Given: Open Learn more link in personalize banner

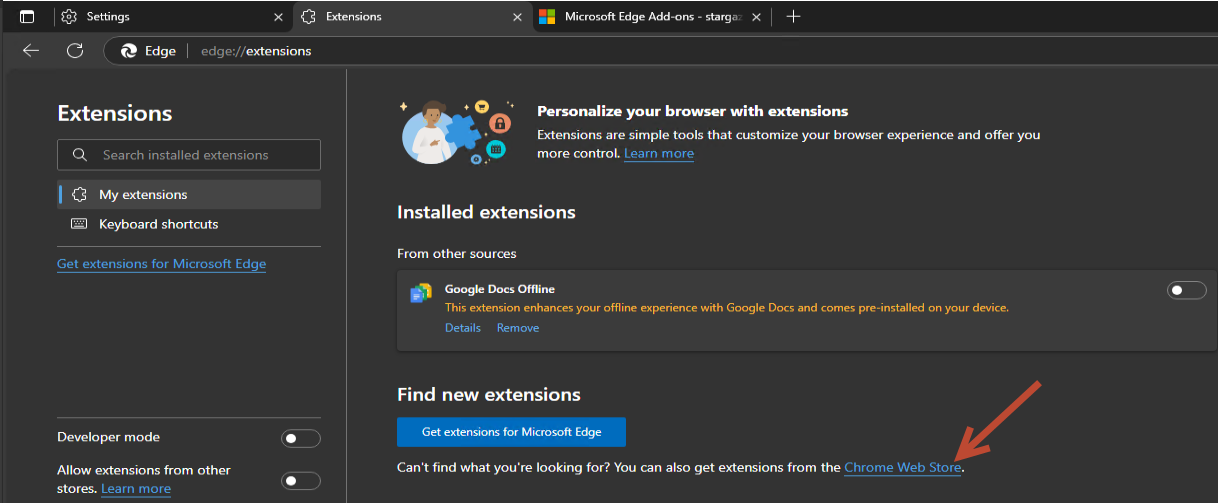Looking at the screenshot, I should coord(659,153).
